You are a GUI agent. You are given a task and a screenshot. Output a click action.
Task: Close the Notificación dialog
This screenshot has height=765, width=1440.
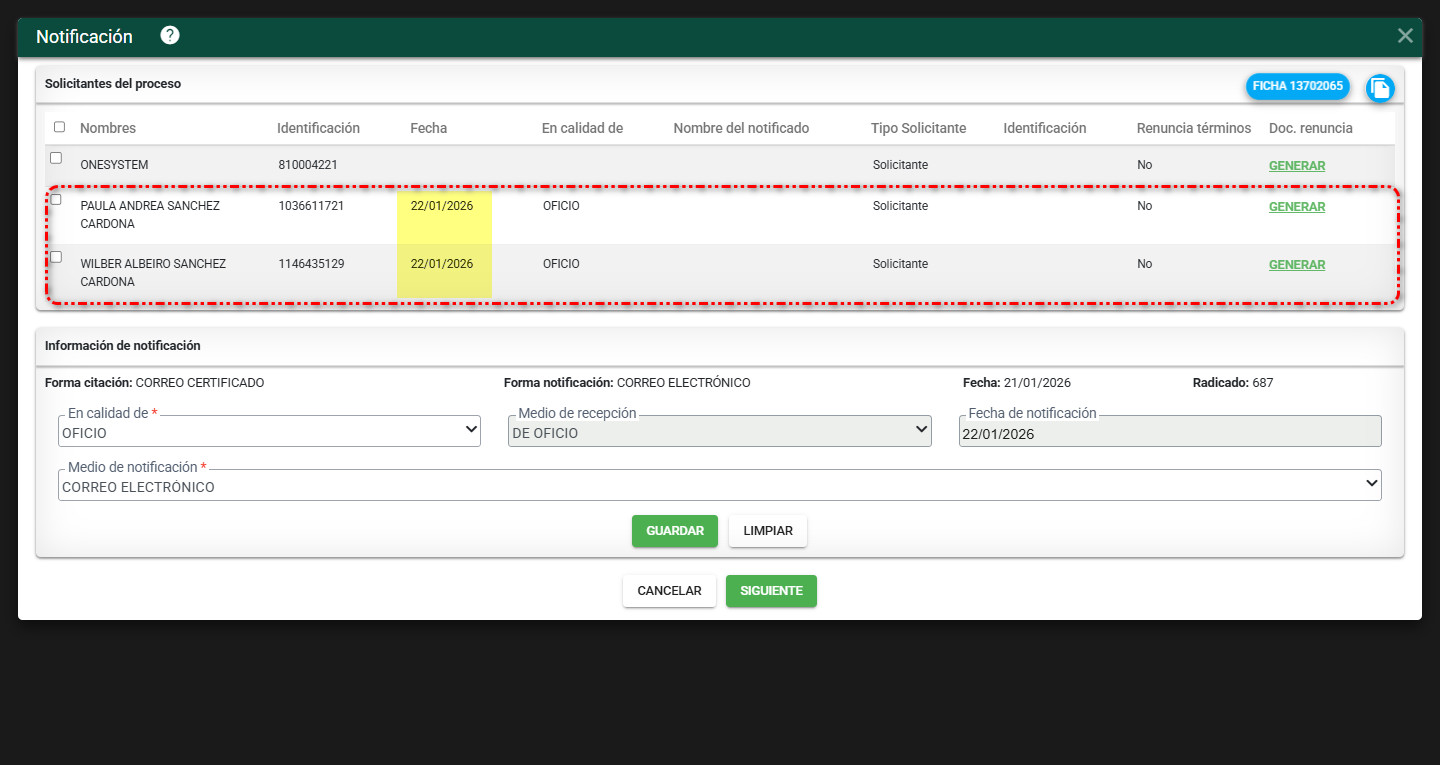click(x=1405, y=36)
